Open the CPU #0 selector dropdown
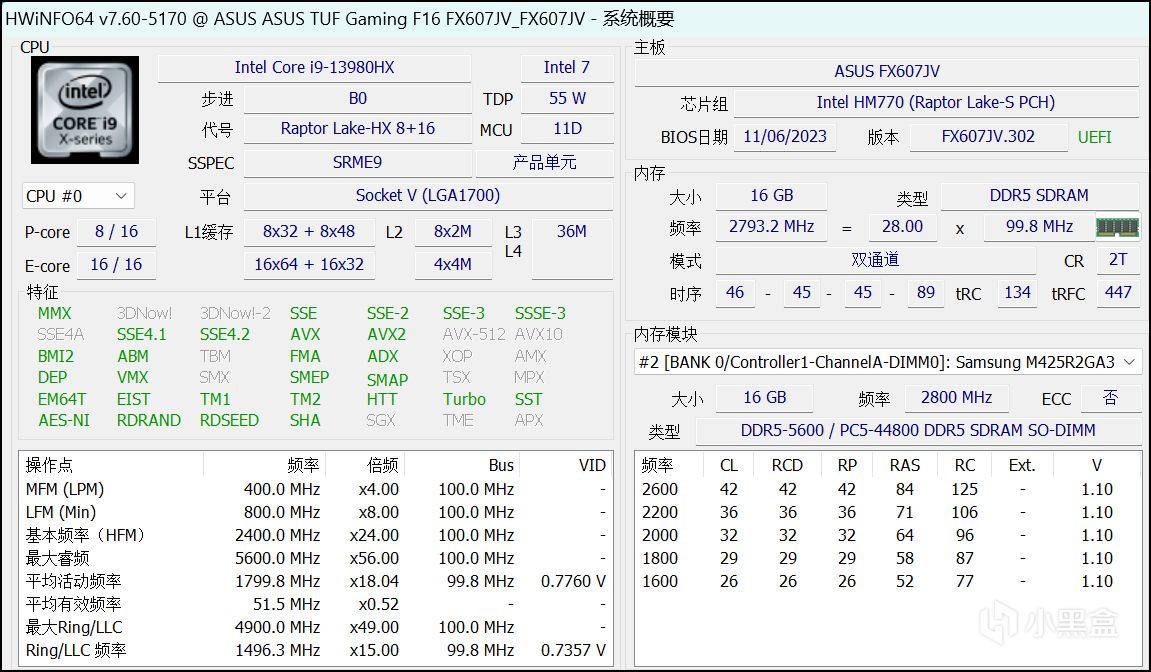 (78, 196)
